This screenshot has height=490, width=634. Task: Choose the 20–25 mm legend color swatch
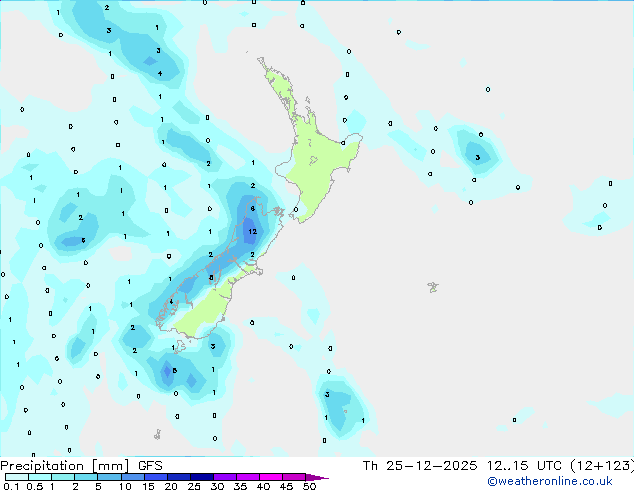click(178, 477)
